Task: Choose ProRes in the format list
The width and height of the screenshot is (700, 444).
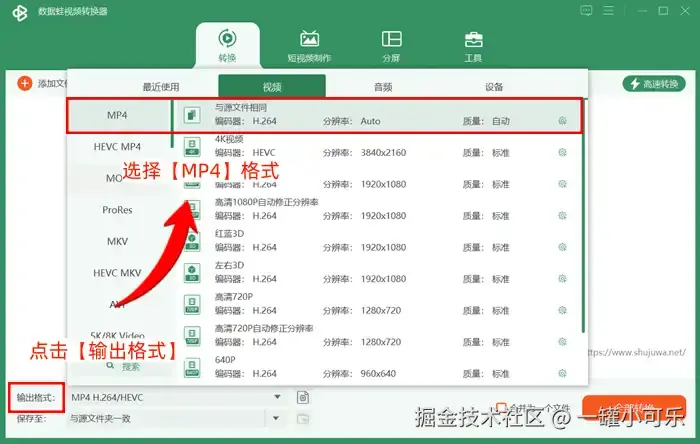Action: point(117,210)
